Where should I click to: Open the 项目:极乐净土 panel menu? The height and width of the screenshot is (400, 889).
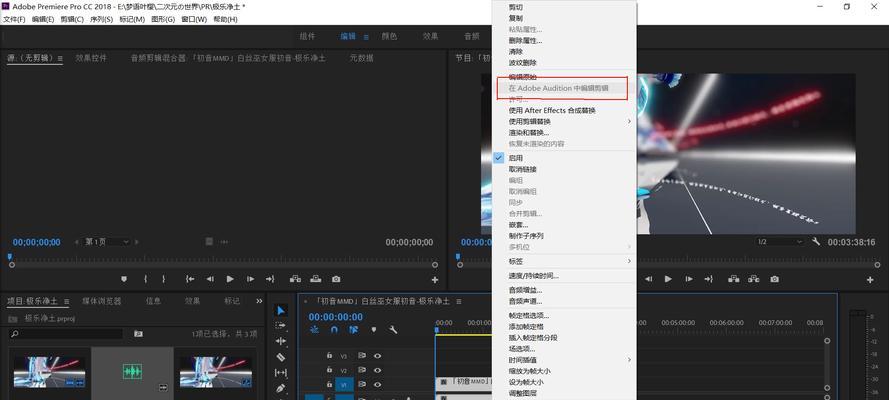pyautogui.click(x=66, y=301)
